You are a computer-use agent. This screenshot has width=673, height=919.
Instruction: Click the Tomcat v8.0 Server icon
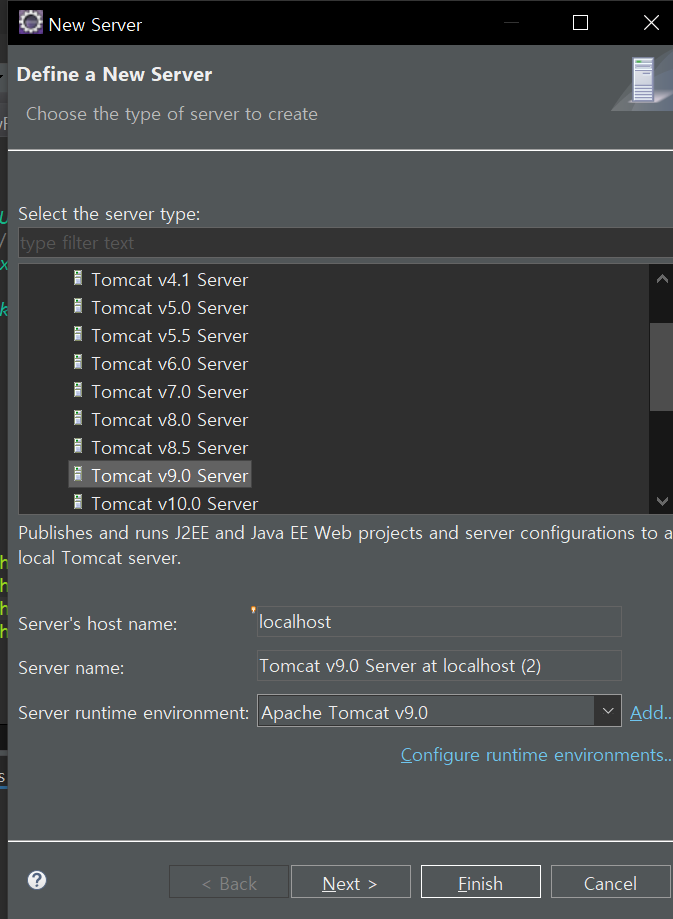coord(77,418)
